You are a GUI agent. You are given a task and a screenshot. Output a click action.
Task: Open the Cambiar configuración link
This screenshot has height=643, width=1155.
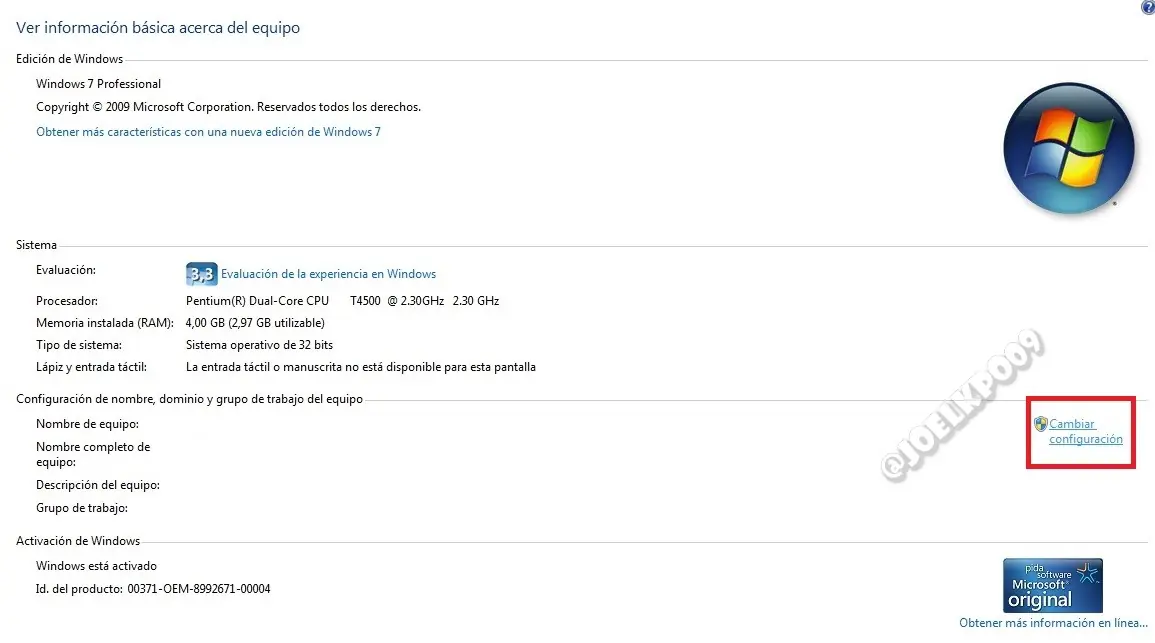(1086, 432)
